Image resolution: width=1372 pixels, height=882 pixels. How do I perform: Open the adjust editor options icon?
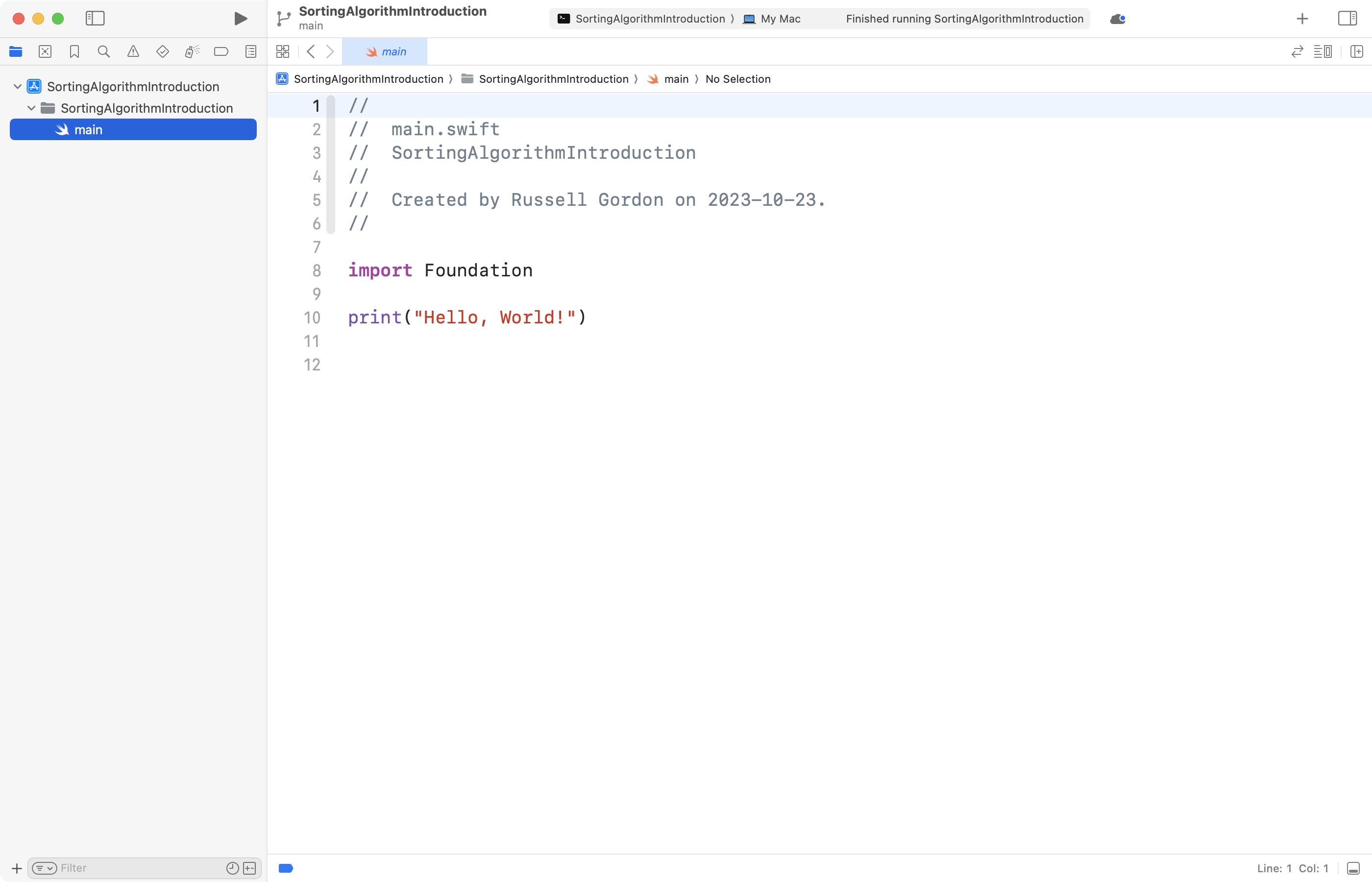(x=1324, y=51)
